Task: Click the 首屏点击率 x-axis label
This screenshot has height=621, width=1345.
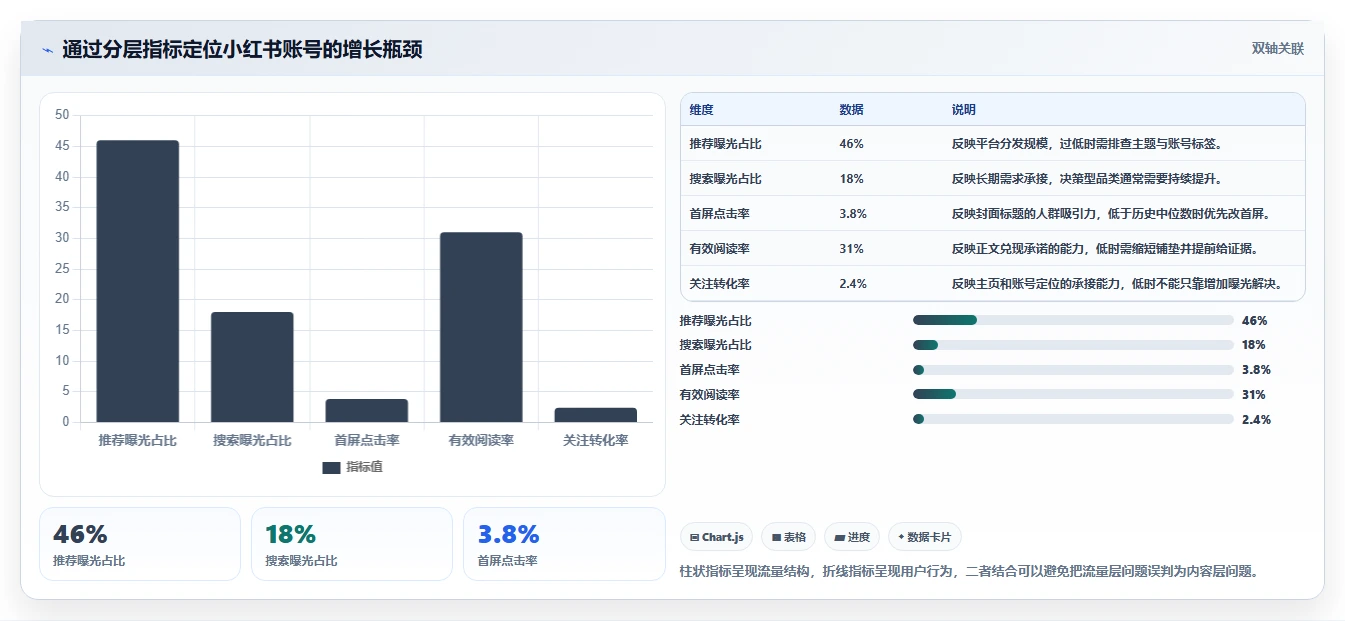Action: click(367, 441)
